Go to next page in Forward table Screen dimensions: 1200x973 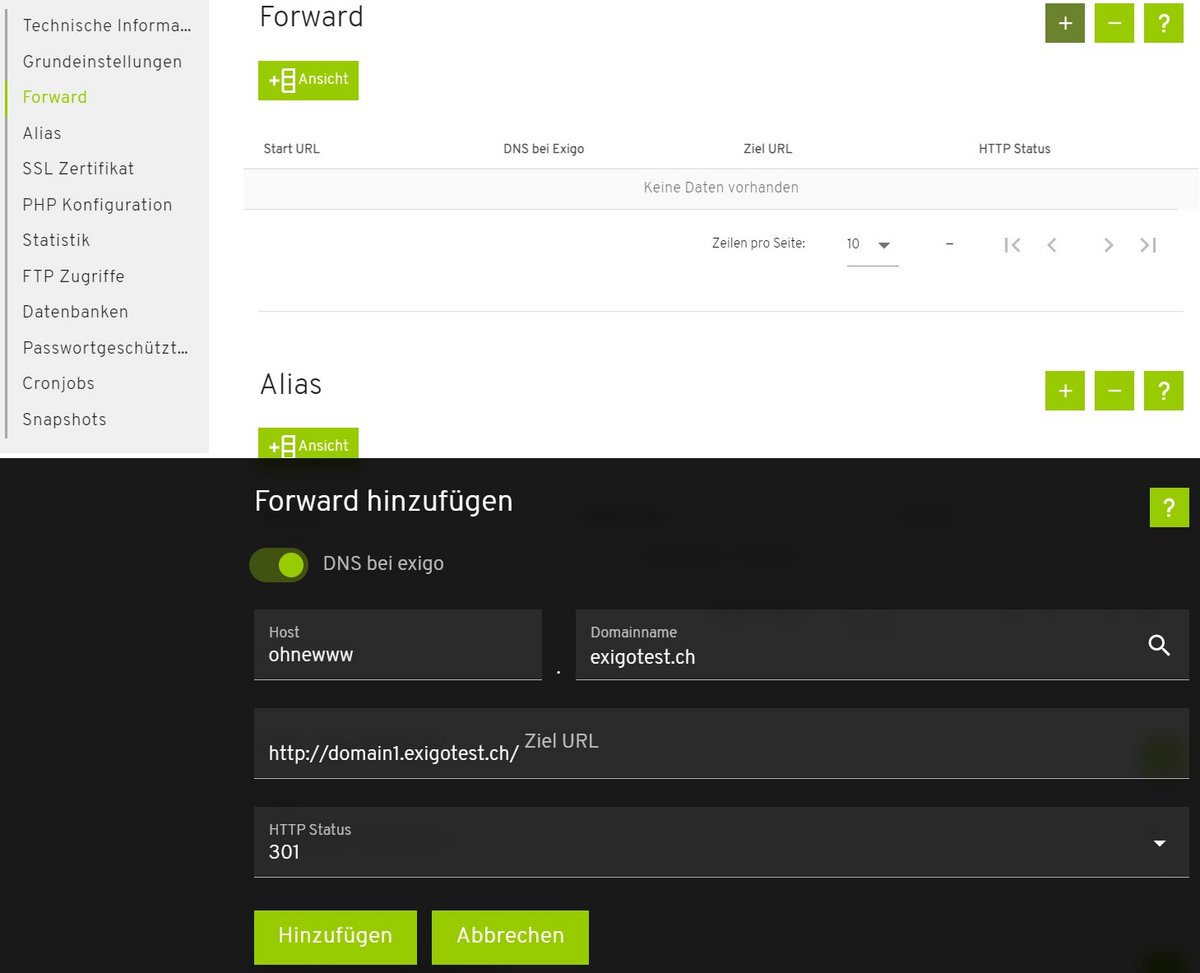pyautogui.click(x=1108, y=245)
